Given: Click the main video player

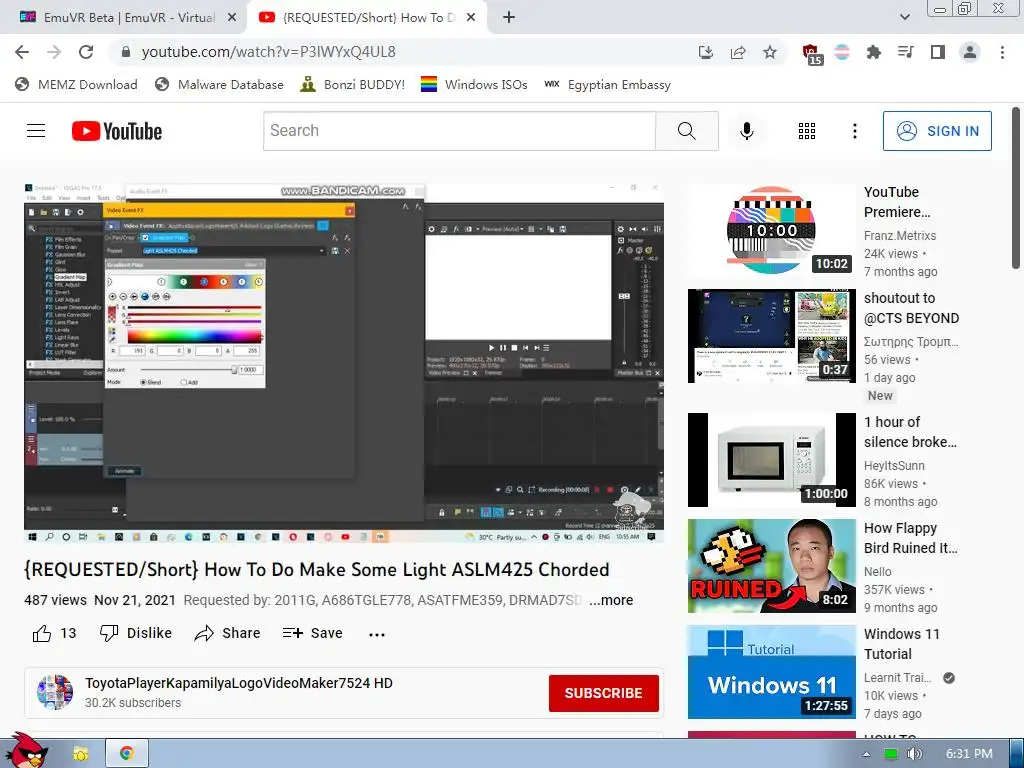Looking at the screenshot, I should 344,363.
